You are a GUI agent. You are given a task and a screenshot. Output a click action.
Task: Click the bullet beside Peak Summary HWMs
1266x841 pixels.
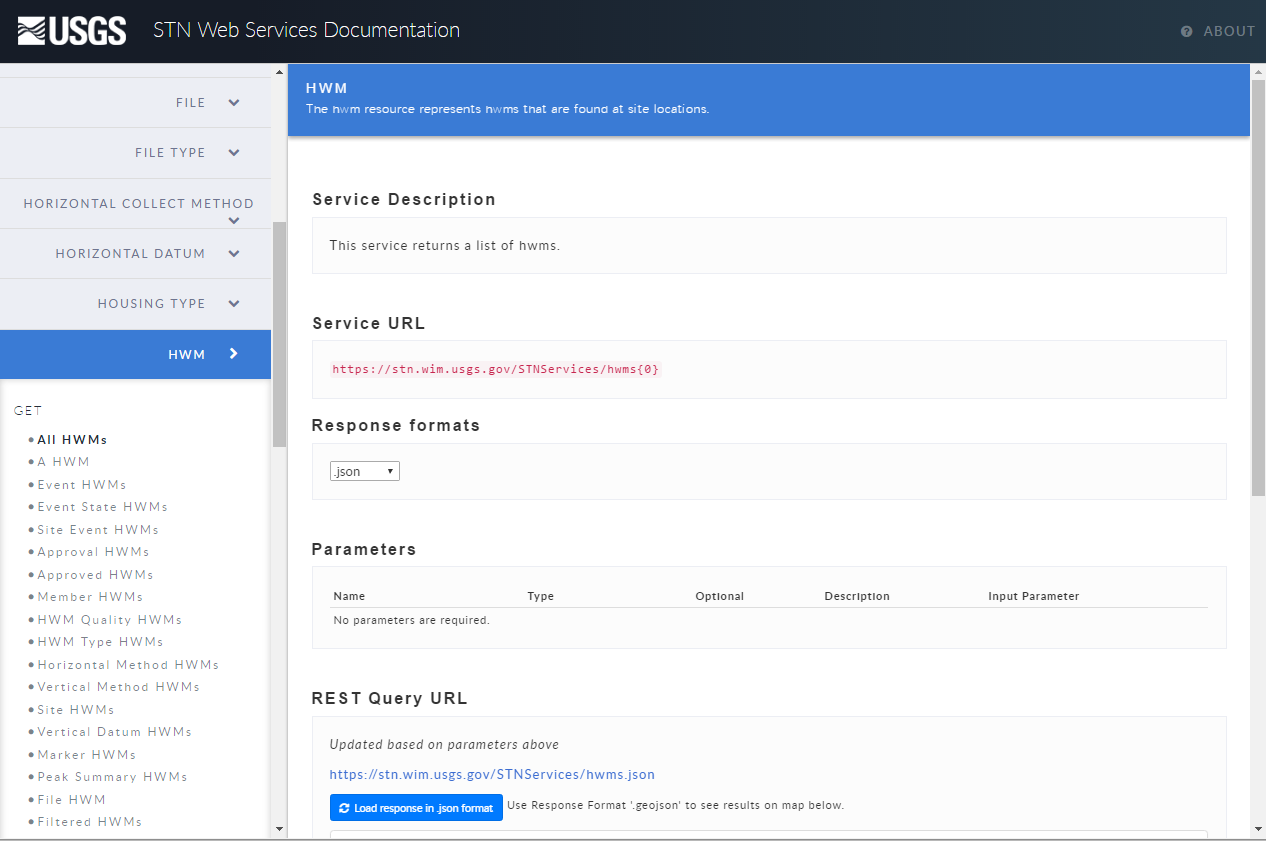coord(31,776)
